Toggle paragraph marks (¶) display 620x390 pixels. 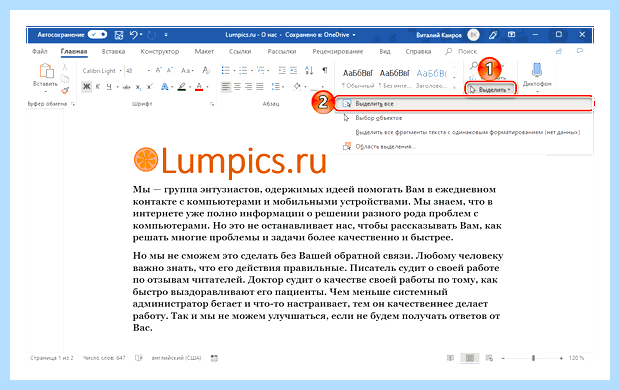325,70
